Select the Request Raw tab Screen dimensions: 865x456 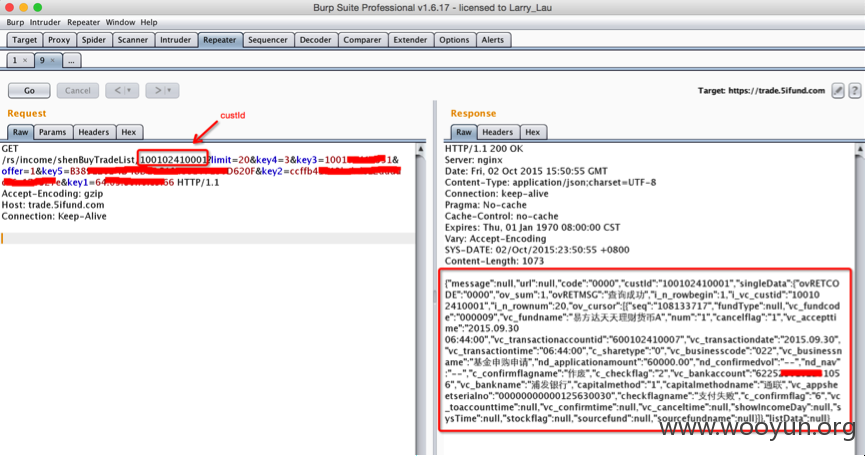coord(20,132)
